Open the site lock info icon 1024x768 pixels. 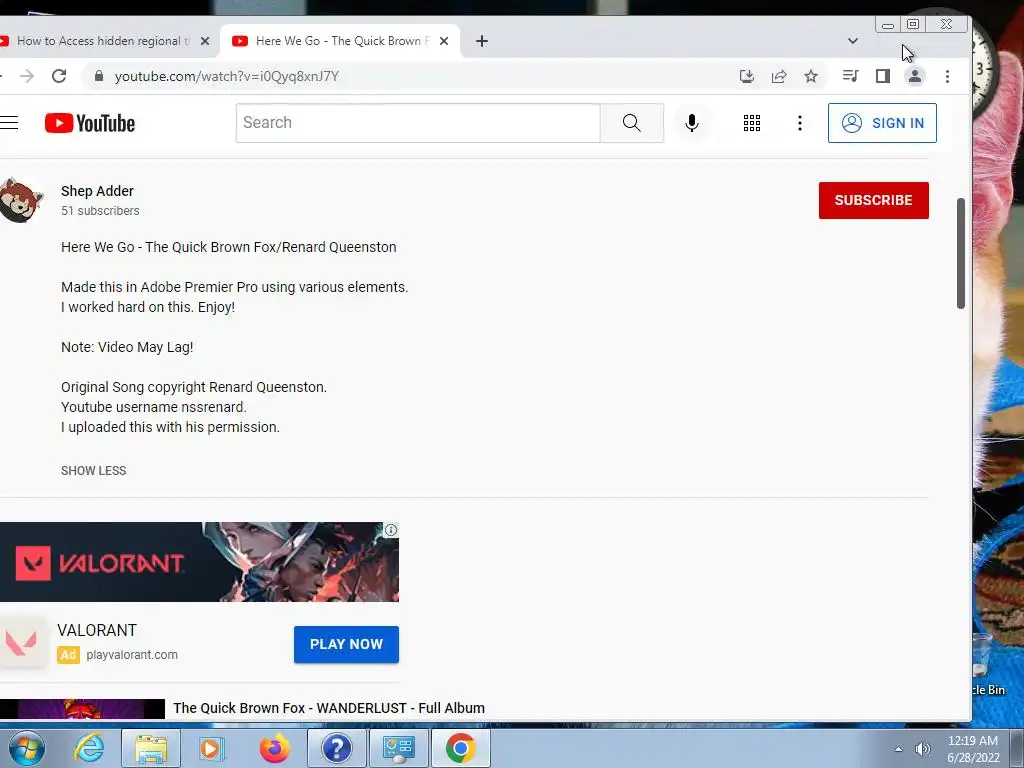pos(99,76)
